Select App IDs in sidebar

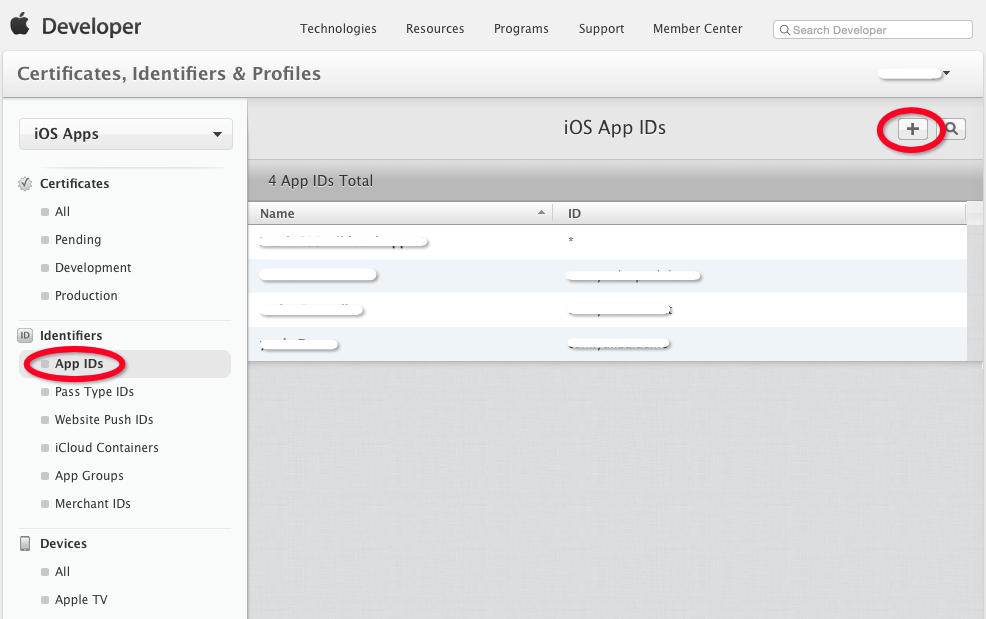pos(125,364)
